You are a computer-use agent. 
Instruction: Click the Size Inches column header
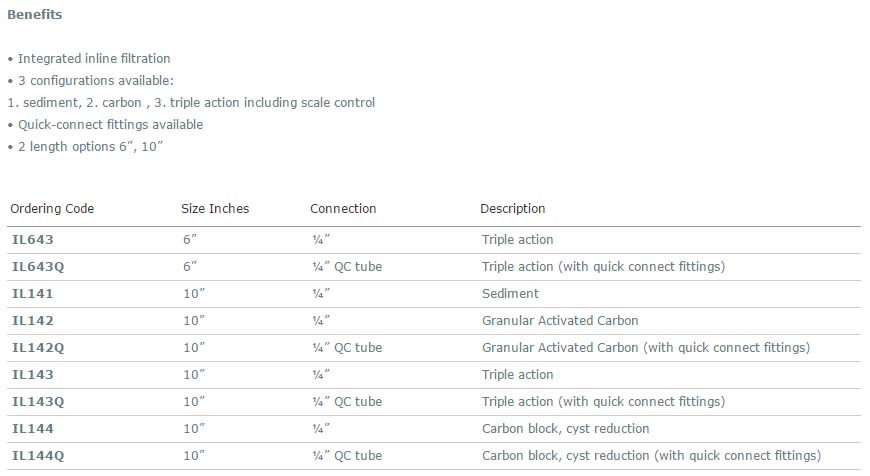coord(215,209)
